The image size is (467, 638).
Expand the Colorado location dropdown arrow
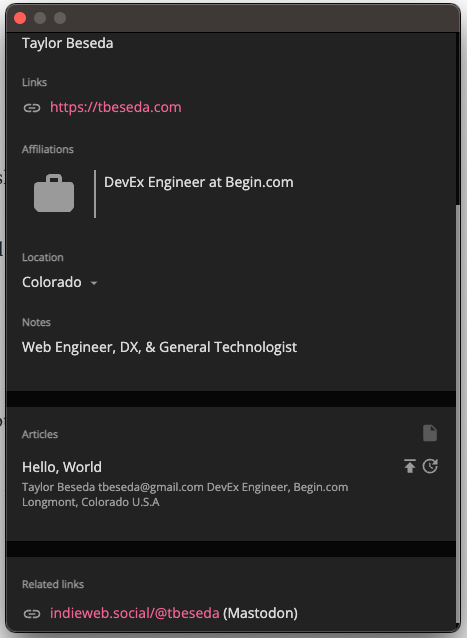(94, 283)
